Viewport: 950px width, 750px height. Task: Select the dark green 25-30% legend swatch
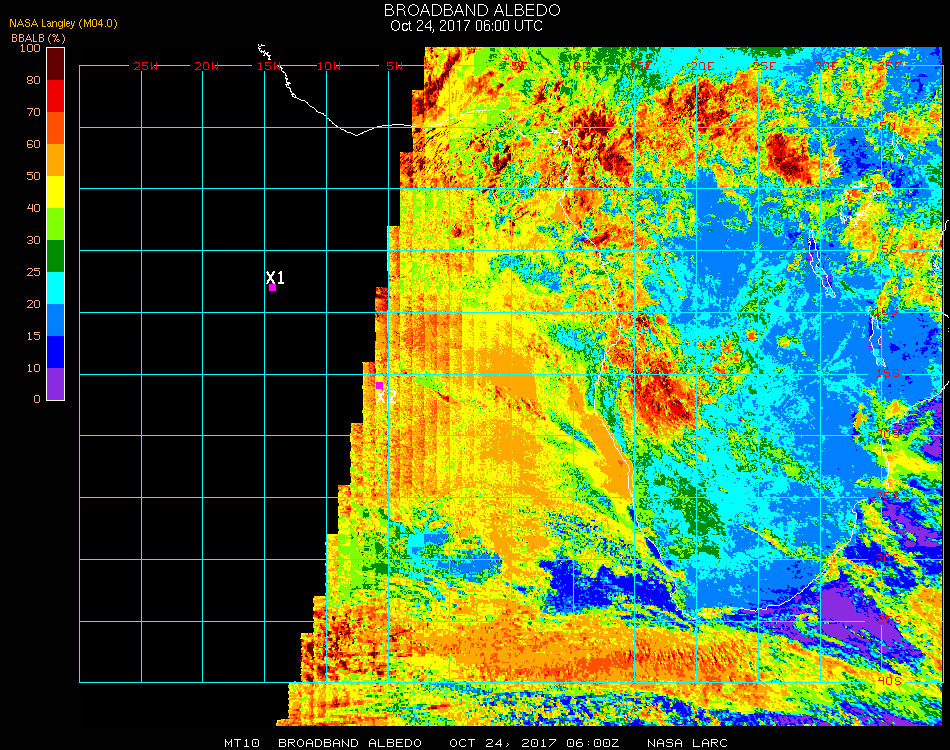pyautogui.click(x=56, y=256)
